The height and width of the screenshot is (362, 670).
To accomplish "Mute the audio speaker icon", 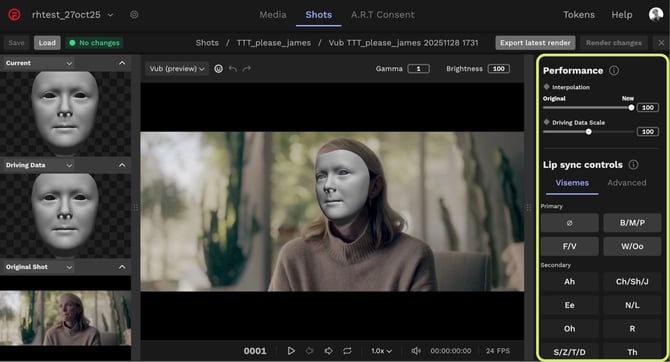I will point(415,351).
